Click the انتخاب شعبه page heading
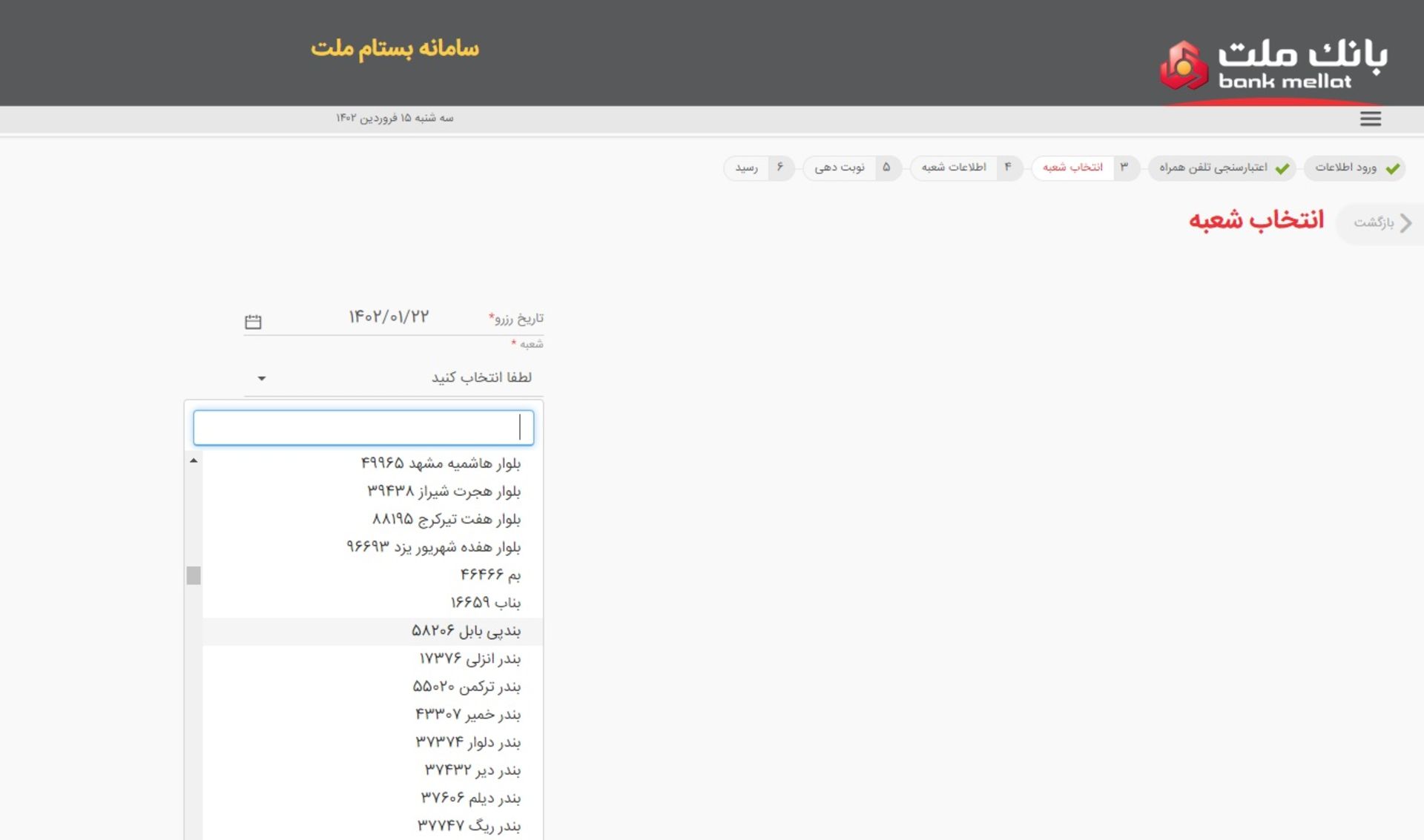 coord(1256,220)
